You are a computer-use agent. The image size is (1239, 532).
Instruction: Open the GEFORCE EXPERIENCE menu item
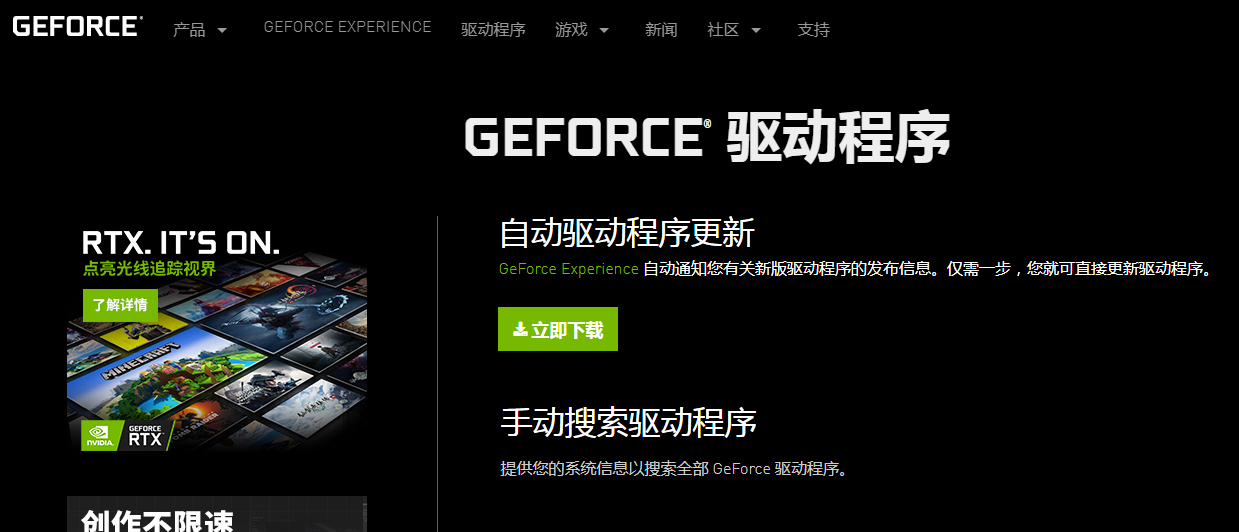pos(347,27)
